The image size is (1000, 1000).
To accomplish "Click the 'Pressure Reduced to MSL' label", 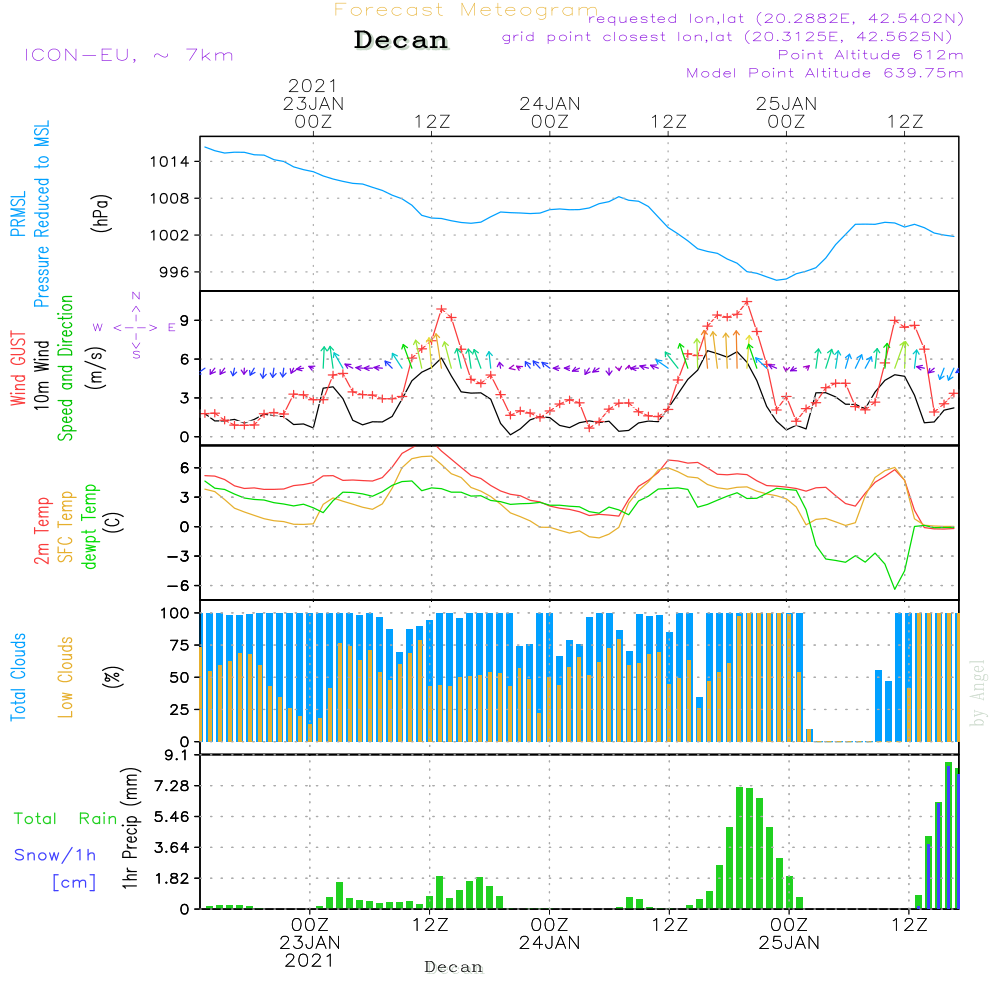I will (x=41, y=214).
